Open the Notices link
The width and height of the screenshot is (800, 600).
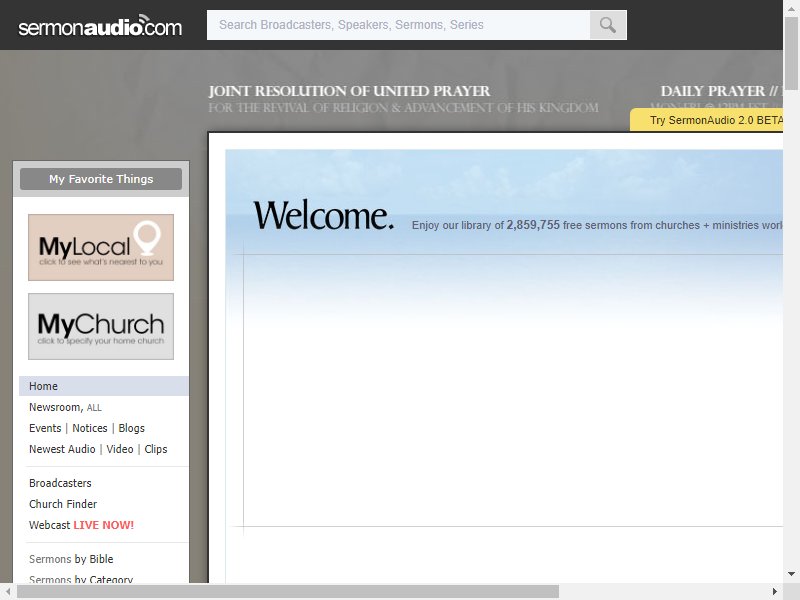pyautogui.click(x=90, y=428)
